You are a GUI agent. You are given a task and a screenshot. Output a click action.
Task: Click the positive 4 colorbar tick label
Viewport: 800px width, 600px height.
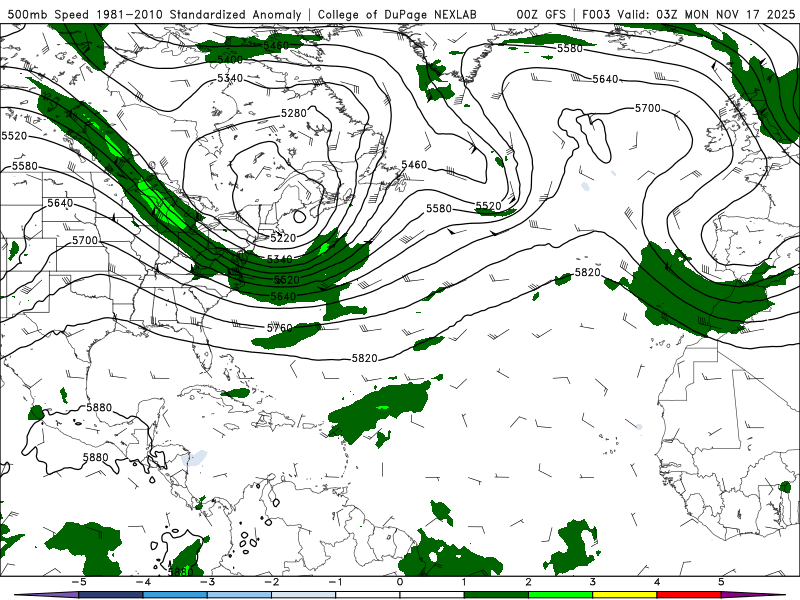coord(657,582)
